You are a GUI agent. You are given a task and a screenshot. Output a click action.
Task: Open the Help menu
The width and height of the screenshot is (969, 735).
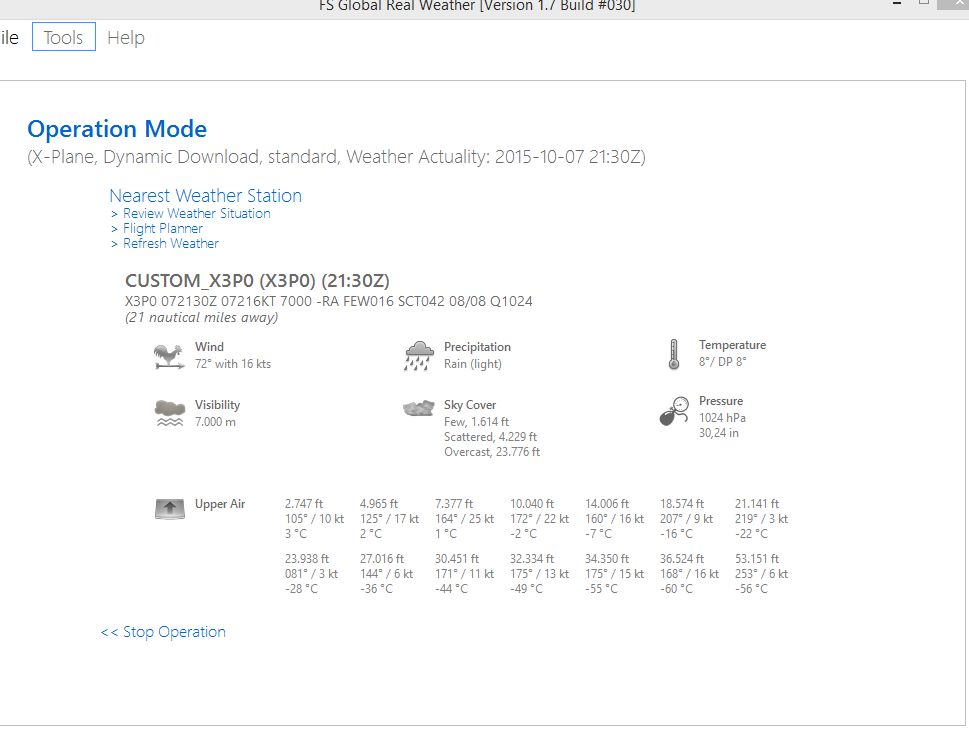[126, 38]
